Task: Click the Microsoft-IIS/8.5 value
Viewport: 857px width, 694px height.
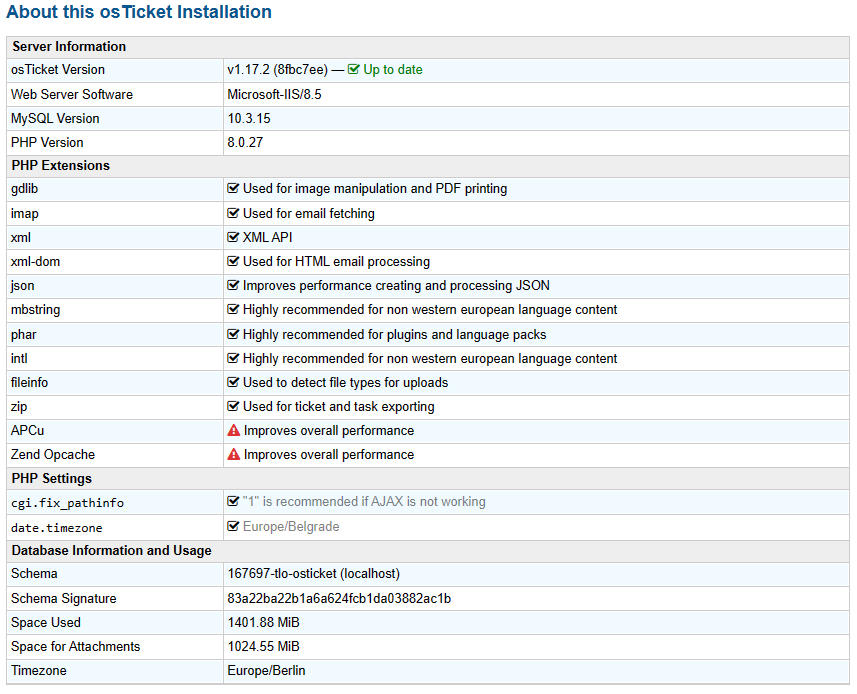Action: click(274, 95)
